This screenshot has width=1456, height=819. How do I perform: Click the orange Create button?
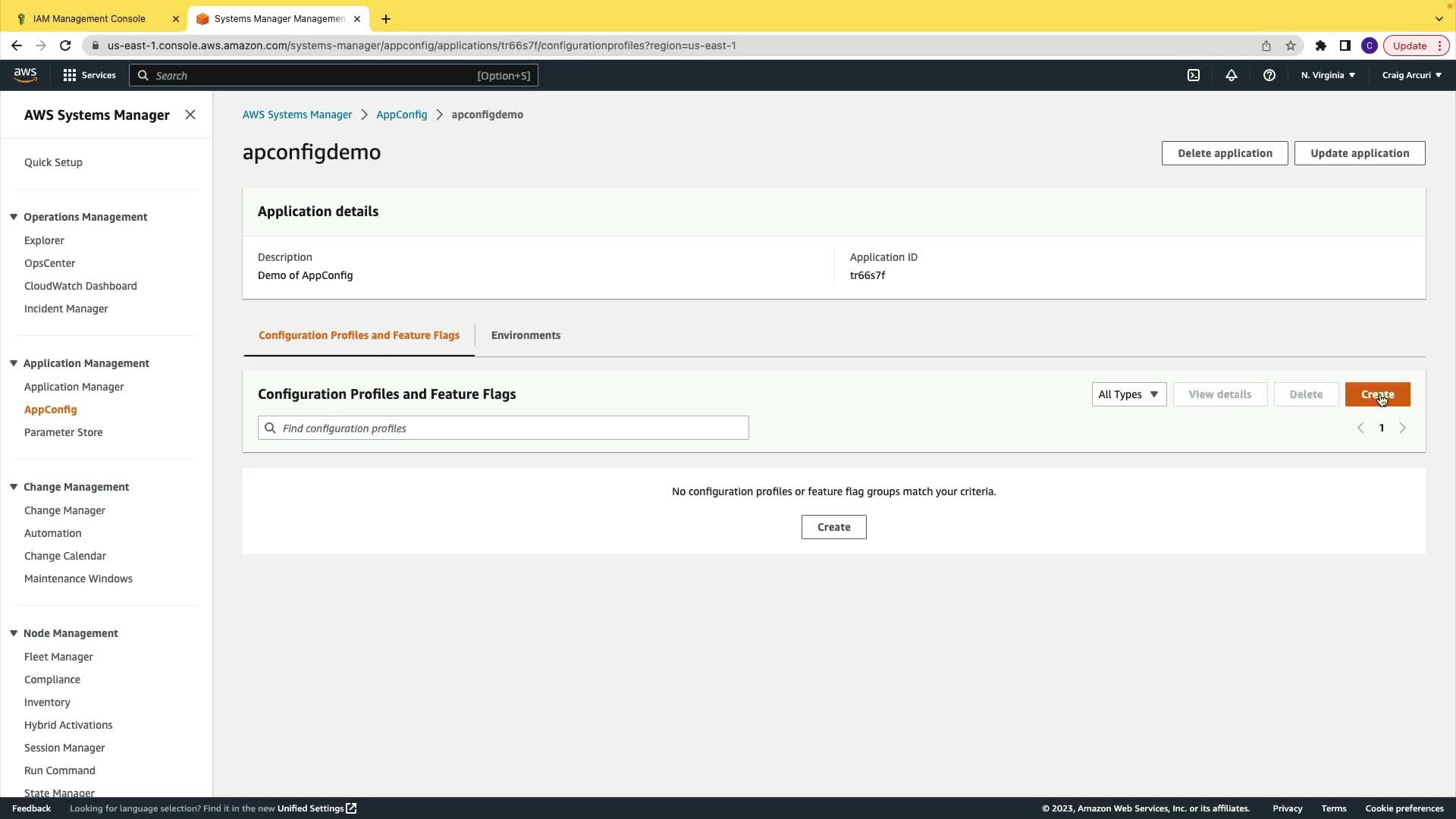click(1377, 394)
